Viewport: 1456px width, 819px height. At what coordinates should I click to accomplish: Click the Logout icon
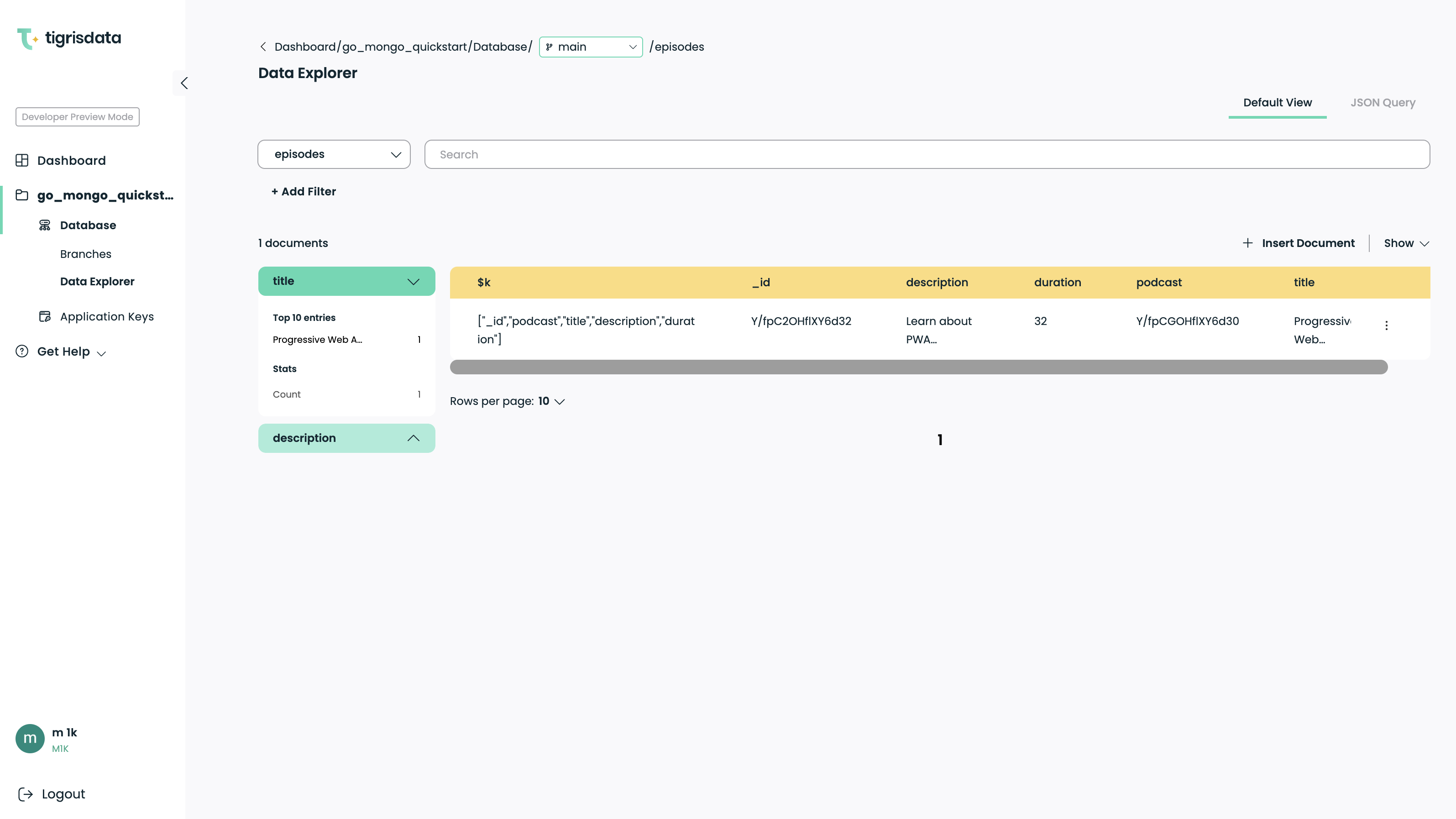26,794
